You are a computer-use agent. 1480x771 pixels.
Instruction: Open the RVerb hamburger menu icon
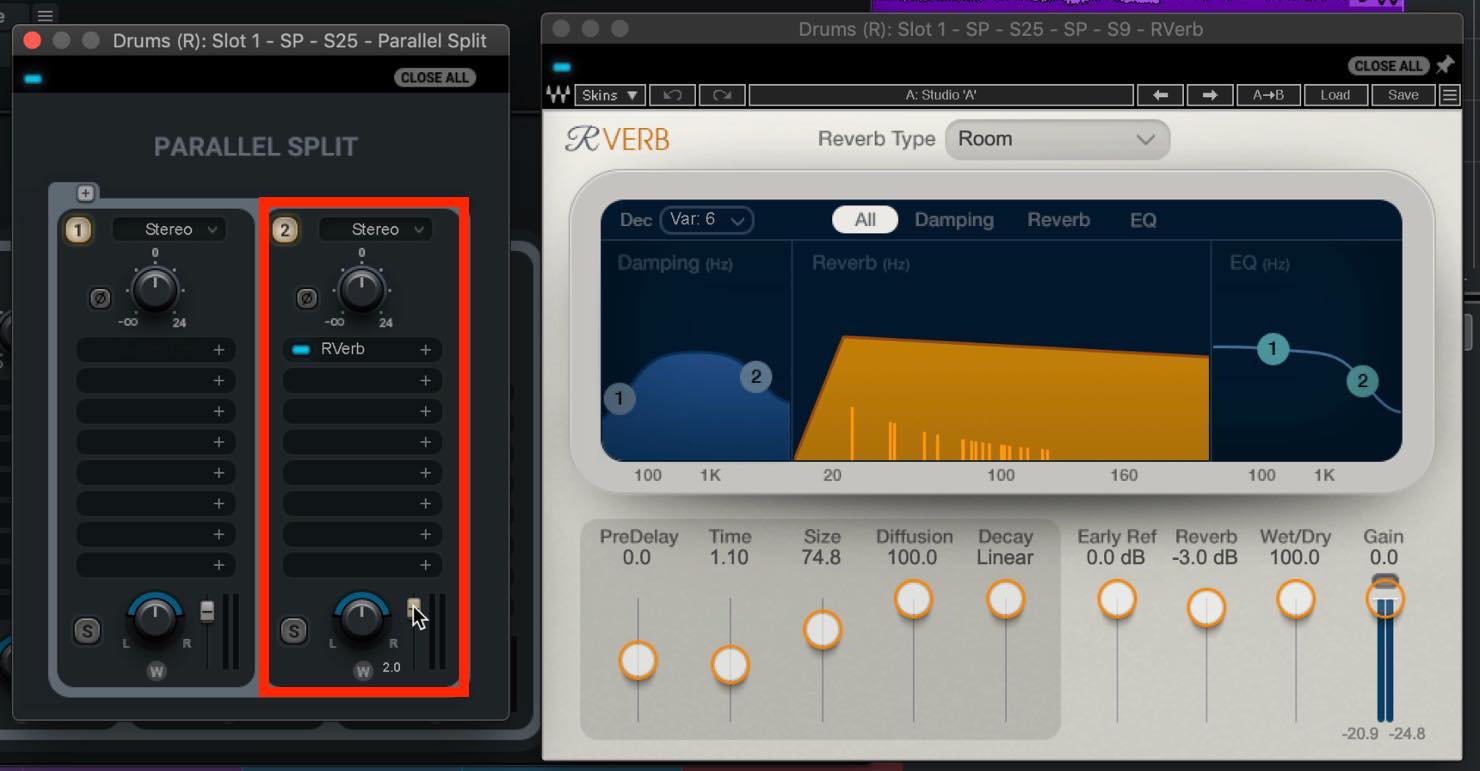pyautogui.click(x=1449, y=95)
